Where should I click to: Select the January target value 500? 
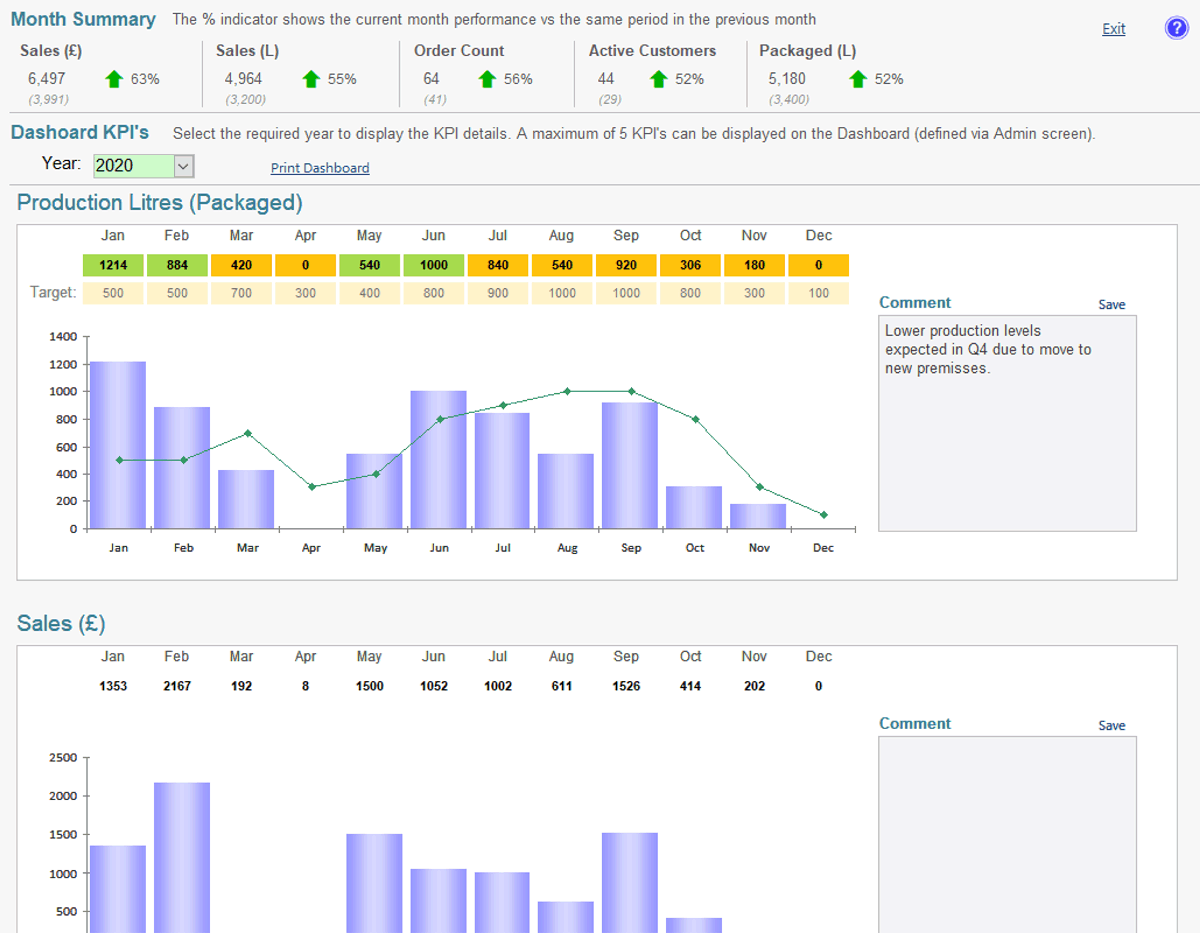click(113, 293)
